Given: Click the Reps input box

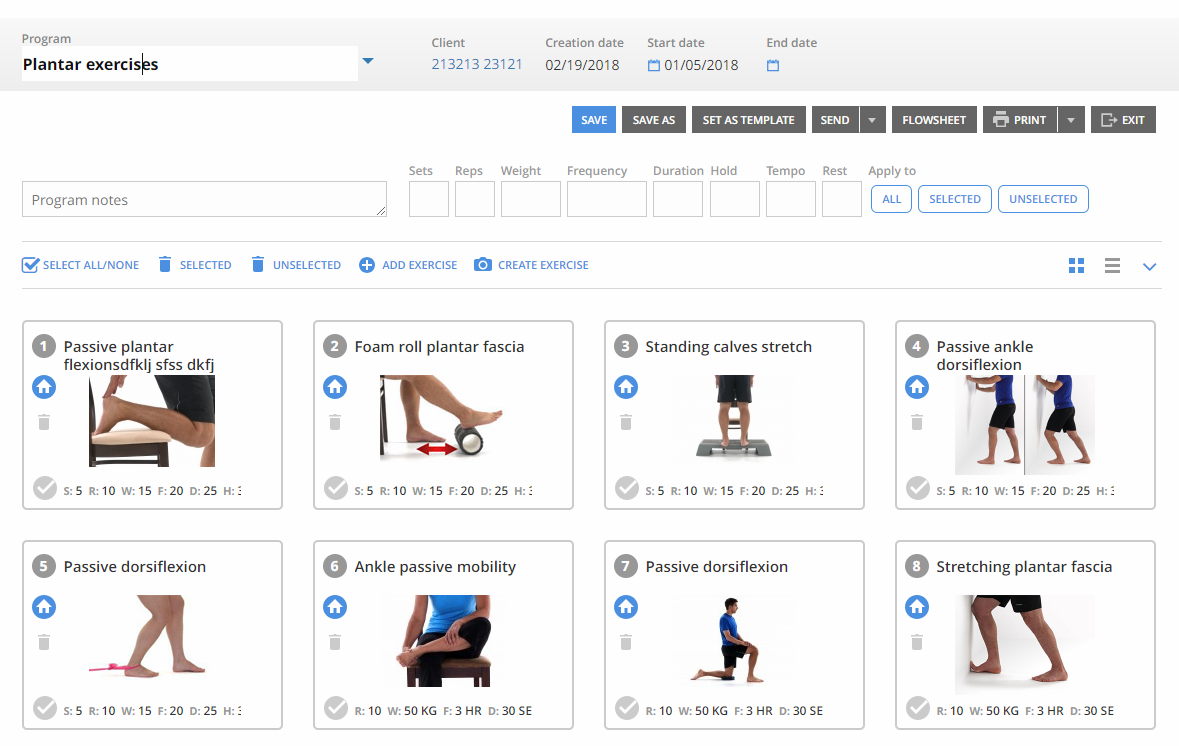Looking at the screenshot, I should pyautogui.click(x=474, y=199).
